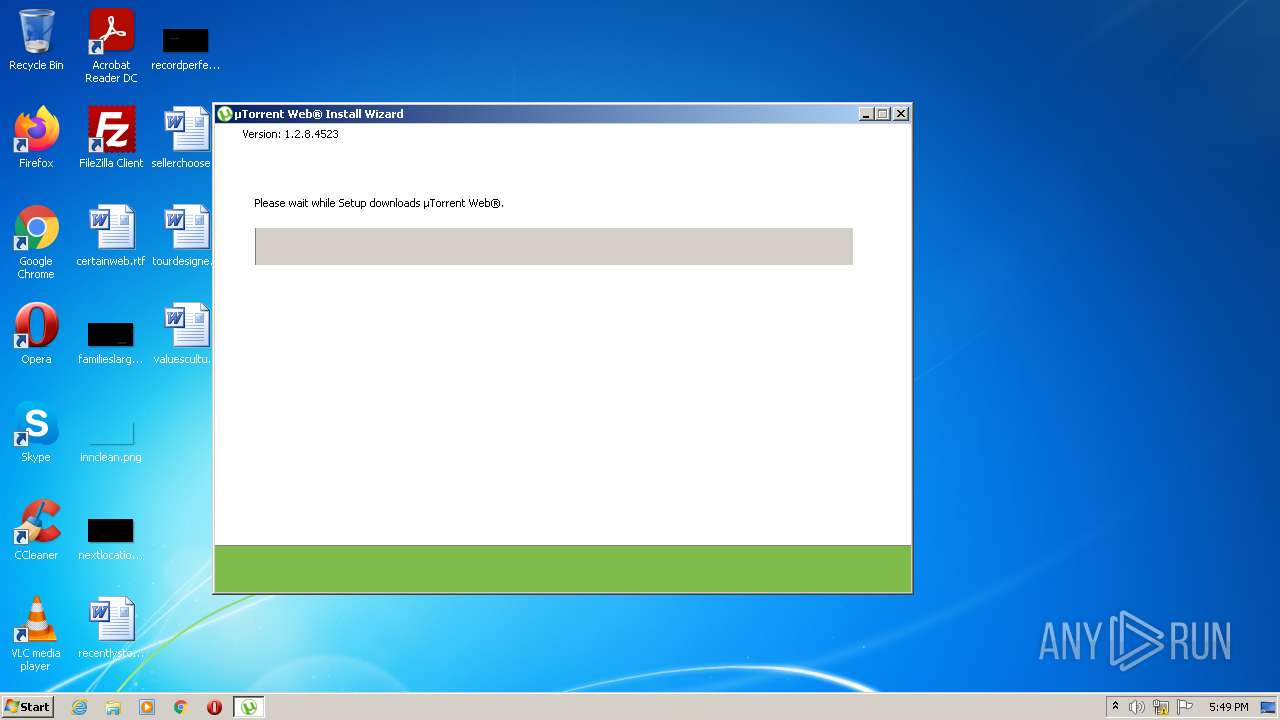
Task: Open the Start menu
Action: (28, 707)
